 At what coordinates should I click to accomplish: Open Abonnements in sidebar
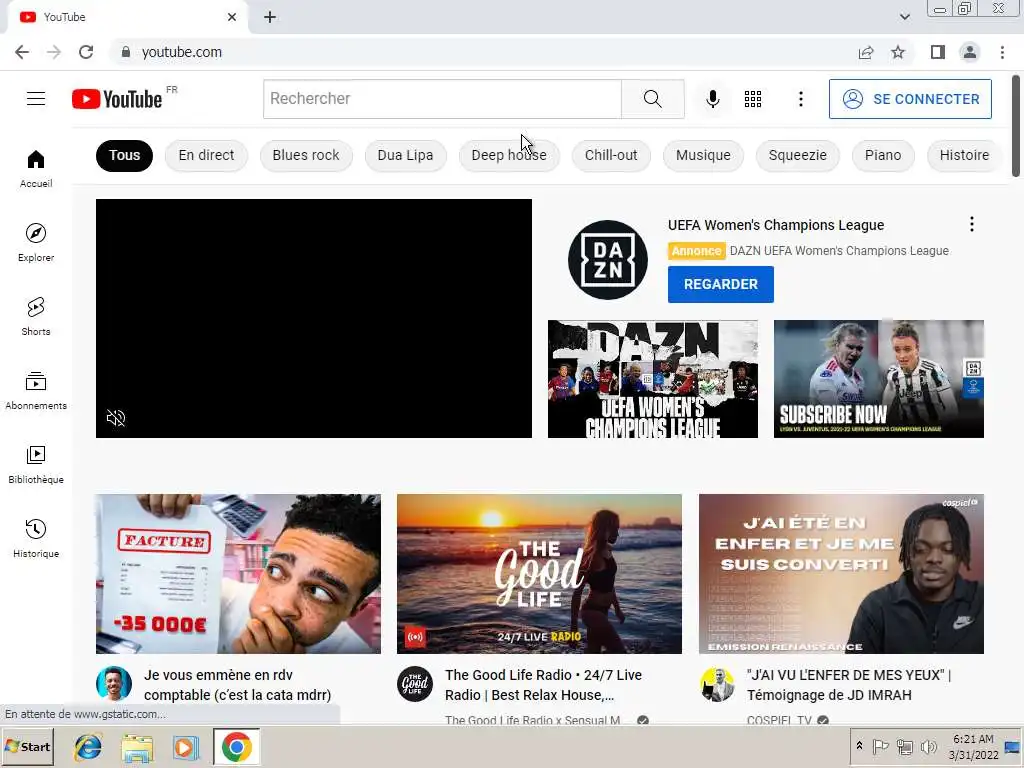[36, 391]
